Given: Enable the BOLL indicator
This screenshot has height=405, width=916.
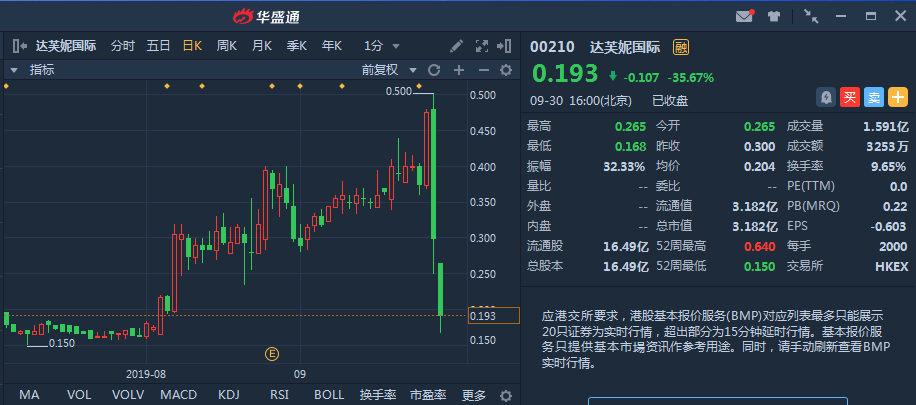Looking at the screenshot, I should (329, 395).
